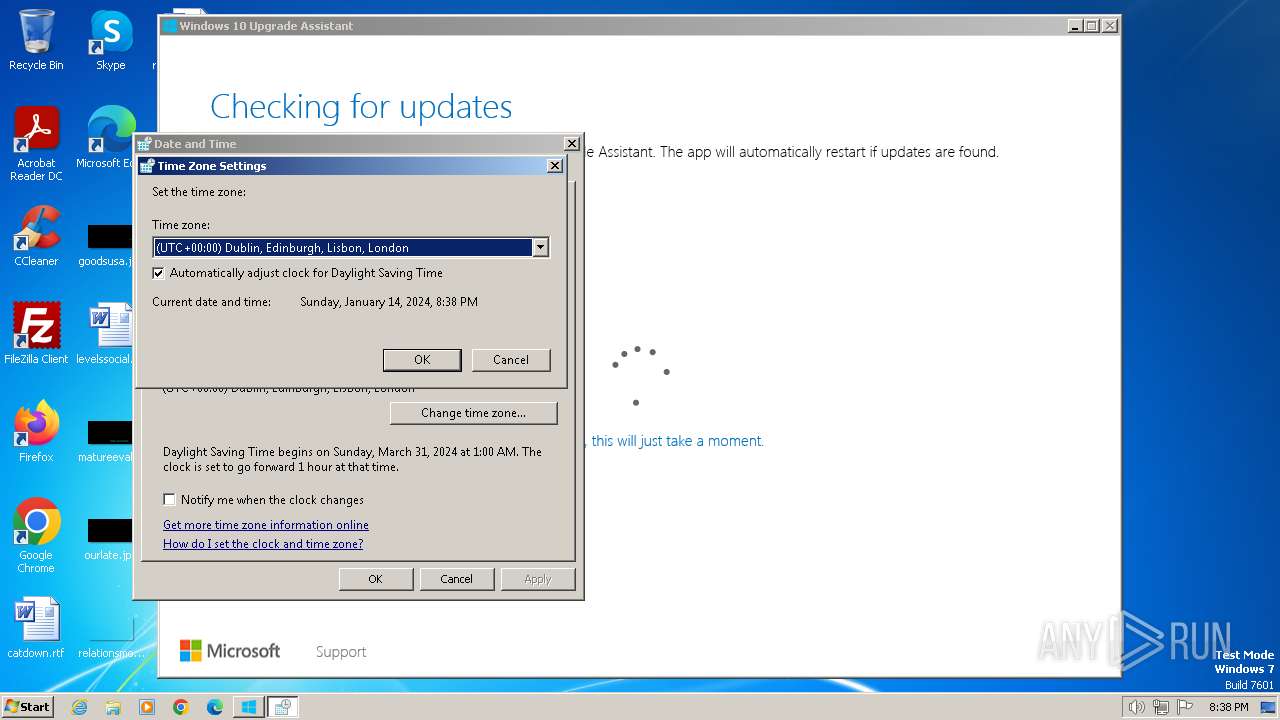Open the catdown.rtf desktop document
The image size is (1280, 720).
coord(36,628)
